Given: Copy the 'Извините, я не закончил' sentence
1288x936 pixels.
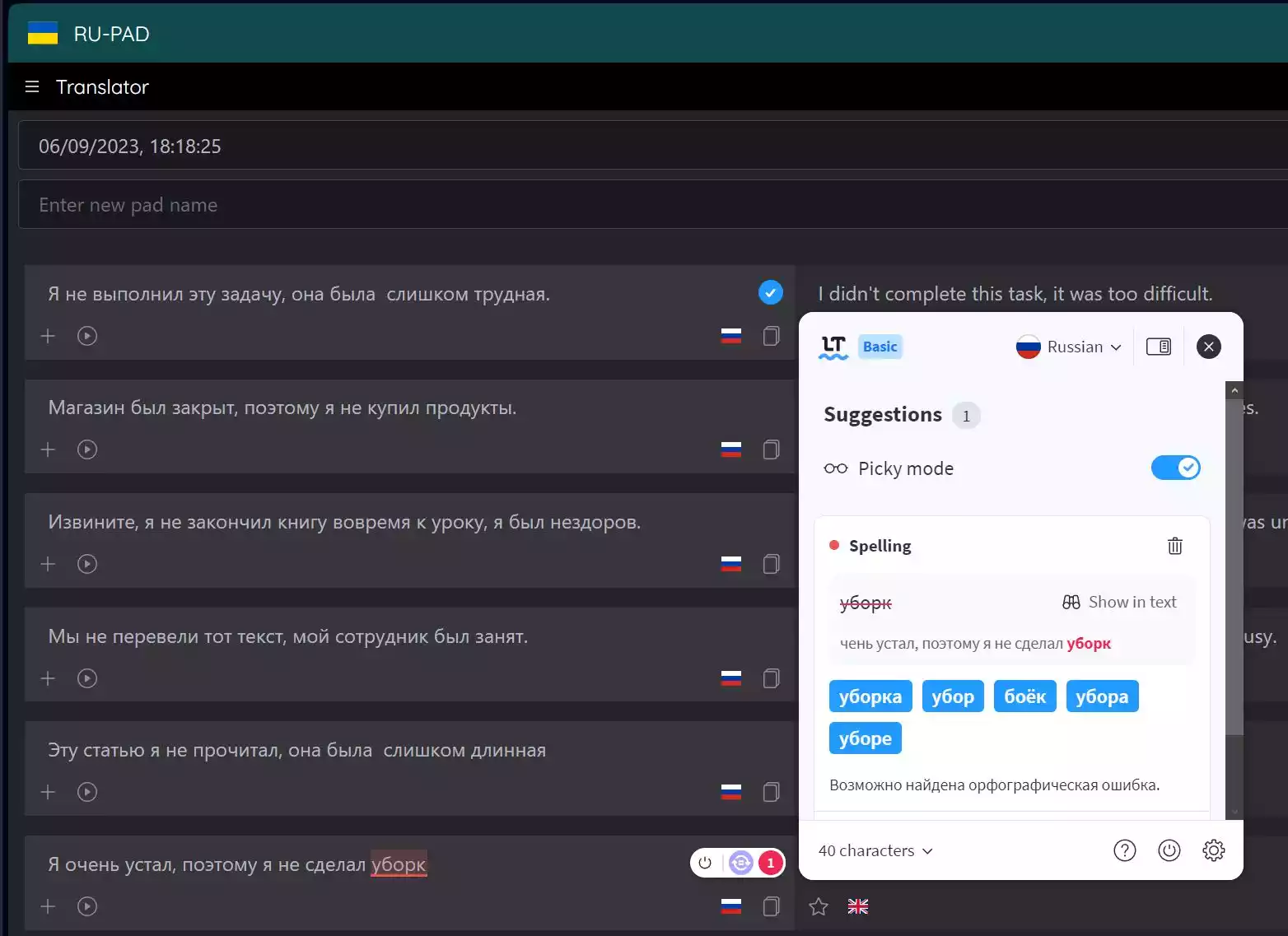Looking at the screenshot, I should (771, 564).
